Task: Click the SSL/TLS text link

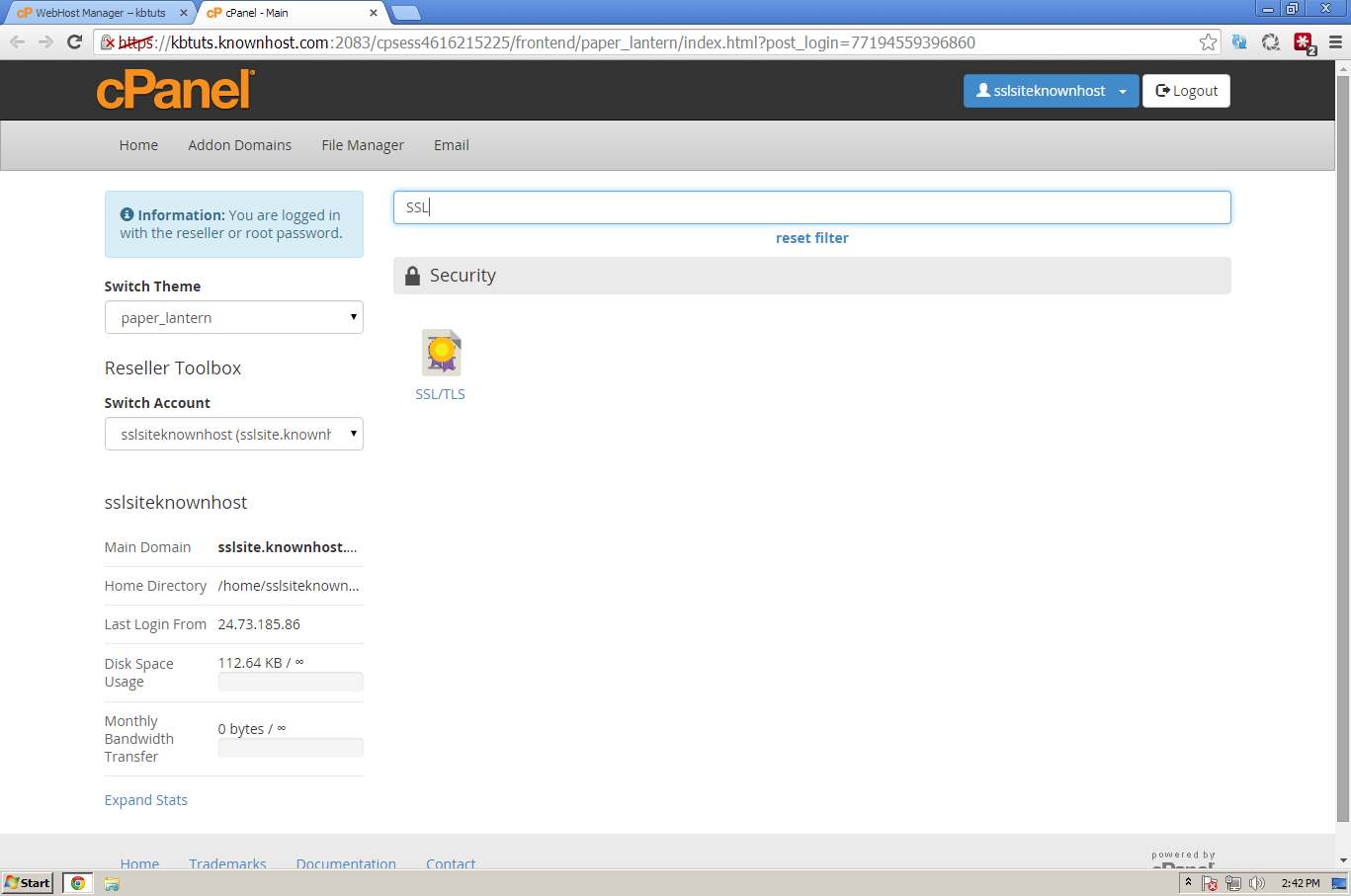Action: pos(441,394)
